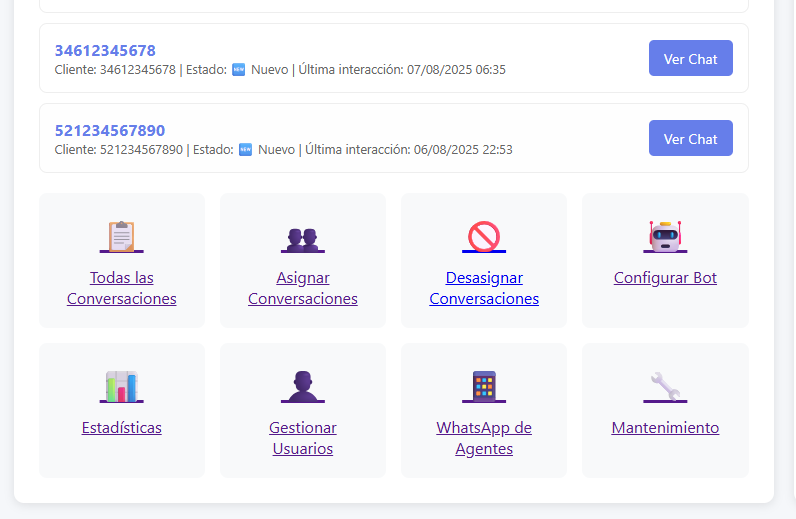The image size is (796, 519).
Task: Open Desasignar Conversaciones link
Action: (484, 288)
